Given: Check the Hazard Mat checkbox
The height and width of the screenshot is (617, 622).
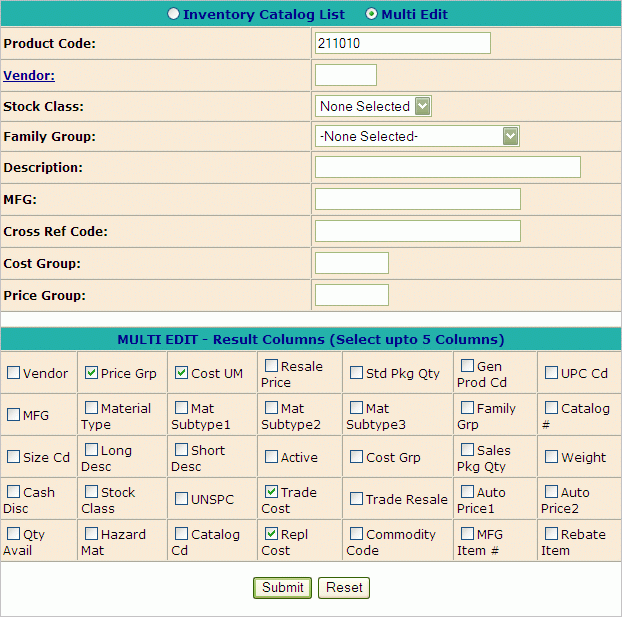Looking at the screenshot, I should tap(91, 534).
